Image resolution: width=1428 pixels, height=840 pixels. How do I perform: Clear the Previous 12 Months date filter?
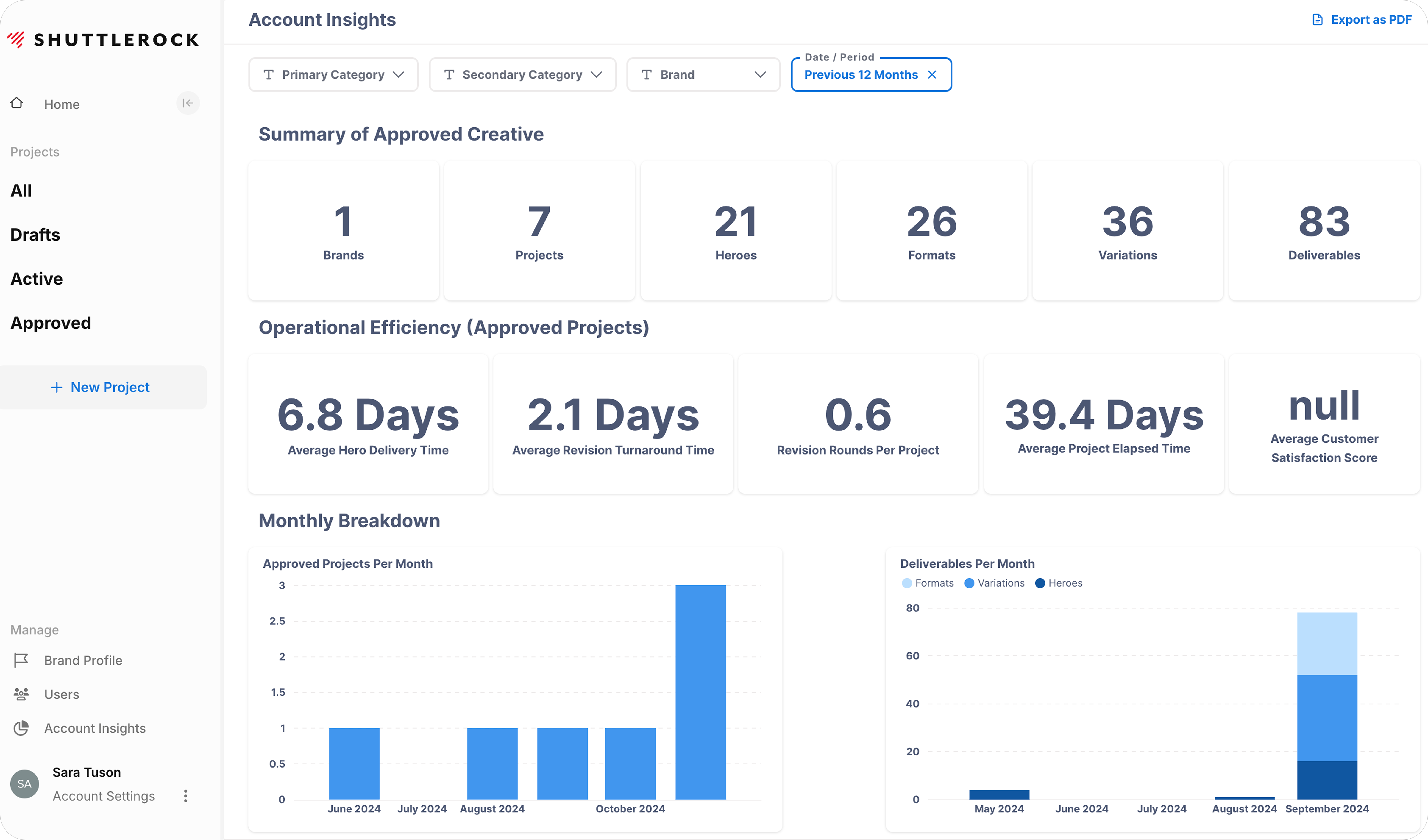click(x=932, y=75)
